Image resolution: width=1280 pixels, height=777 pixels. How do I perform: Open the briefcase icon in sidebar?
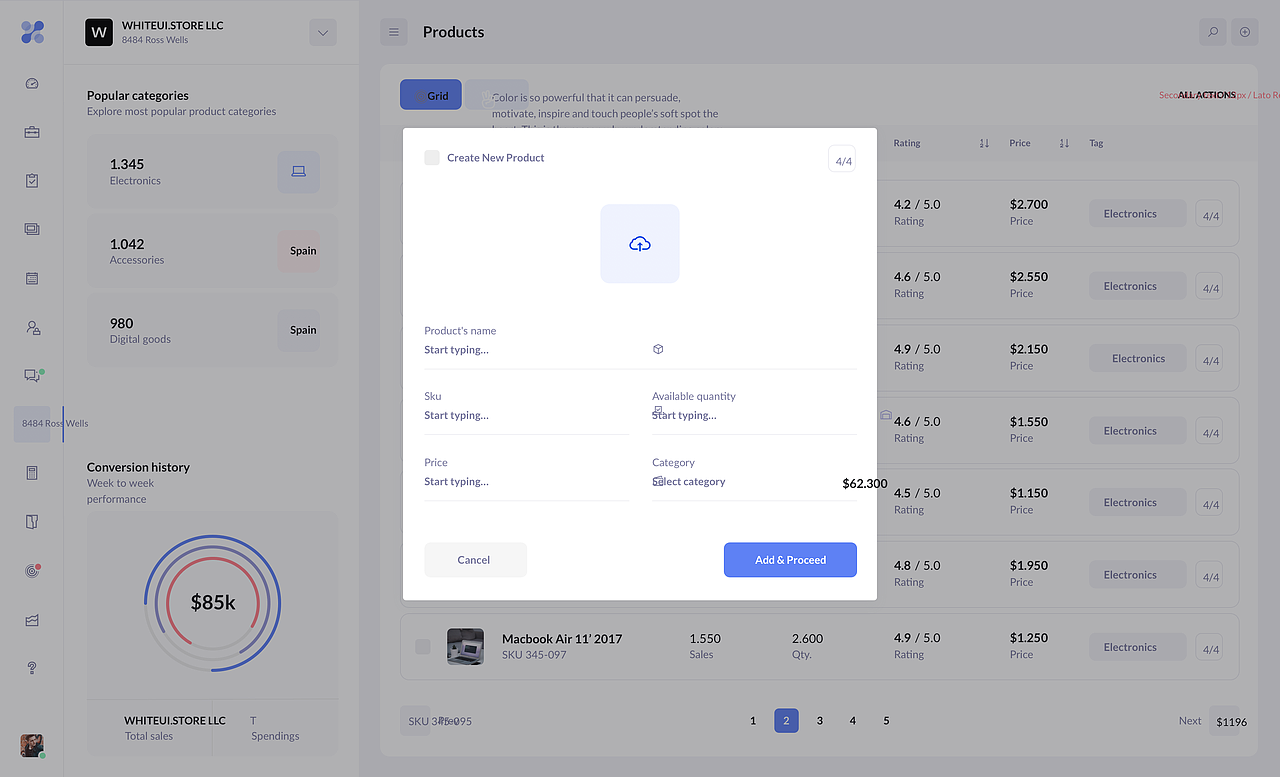pos(32,132)
